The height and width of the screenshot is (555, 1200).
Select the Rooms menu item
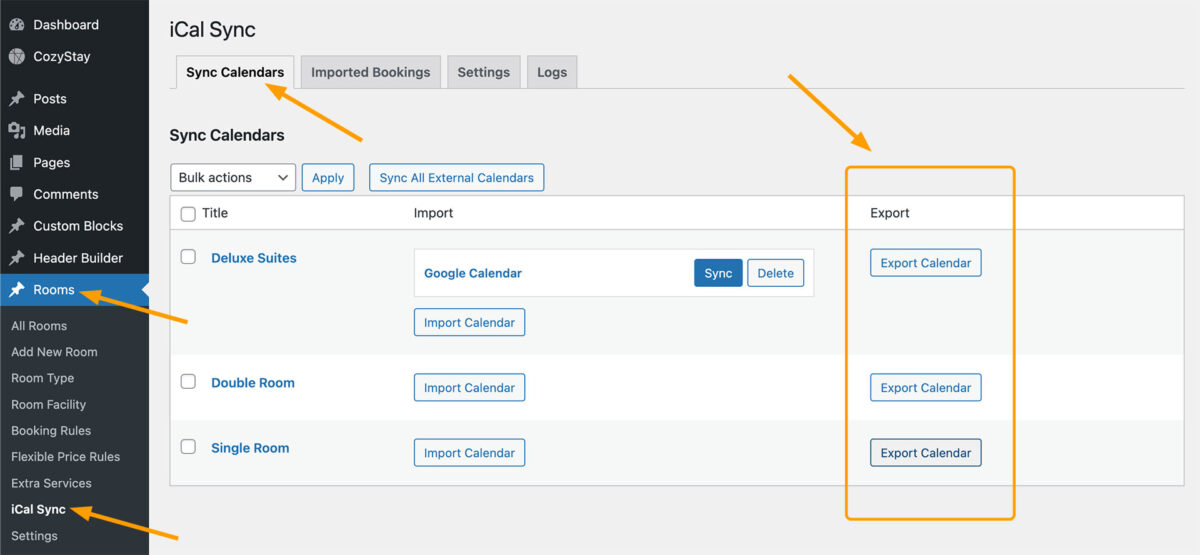pos(74,290)
